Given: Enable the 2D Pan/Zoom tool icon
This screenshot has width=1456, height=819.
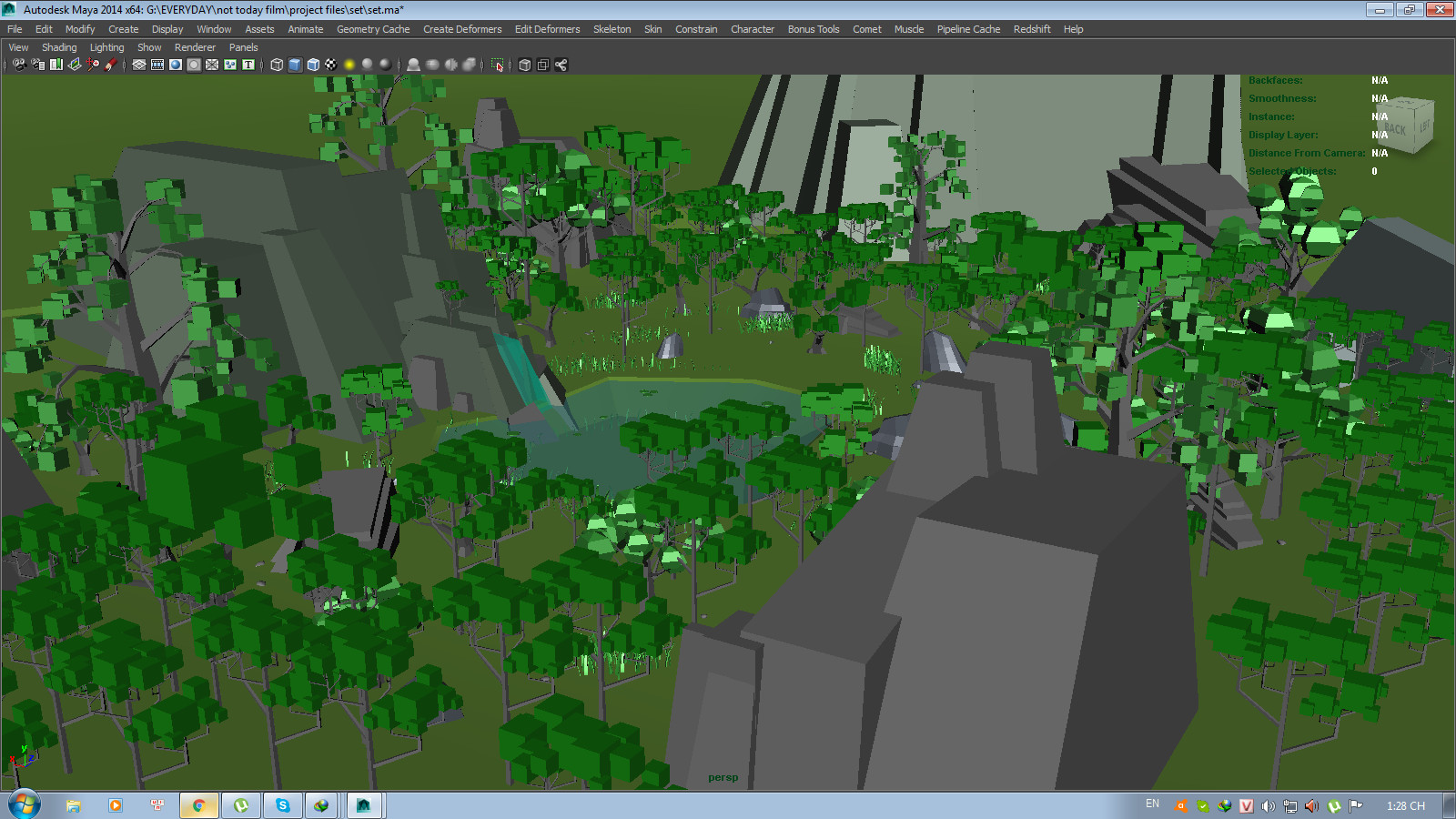Looking at the screenshot, I should point(93,65).
